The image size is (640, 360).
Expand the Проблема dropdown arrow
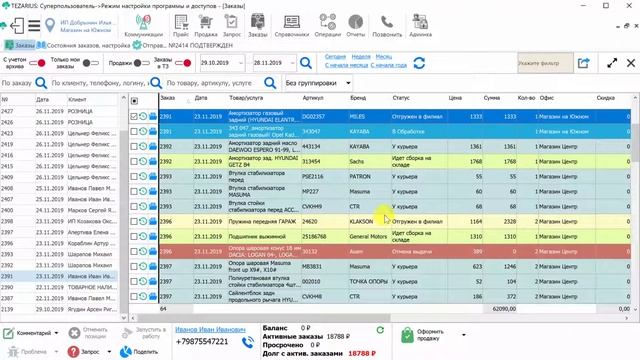coord(56,351)
